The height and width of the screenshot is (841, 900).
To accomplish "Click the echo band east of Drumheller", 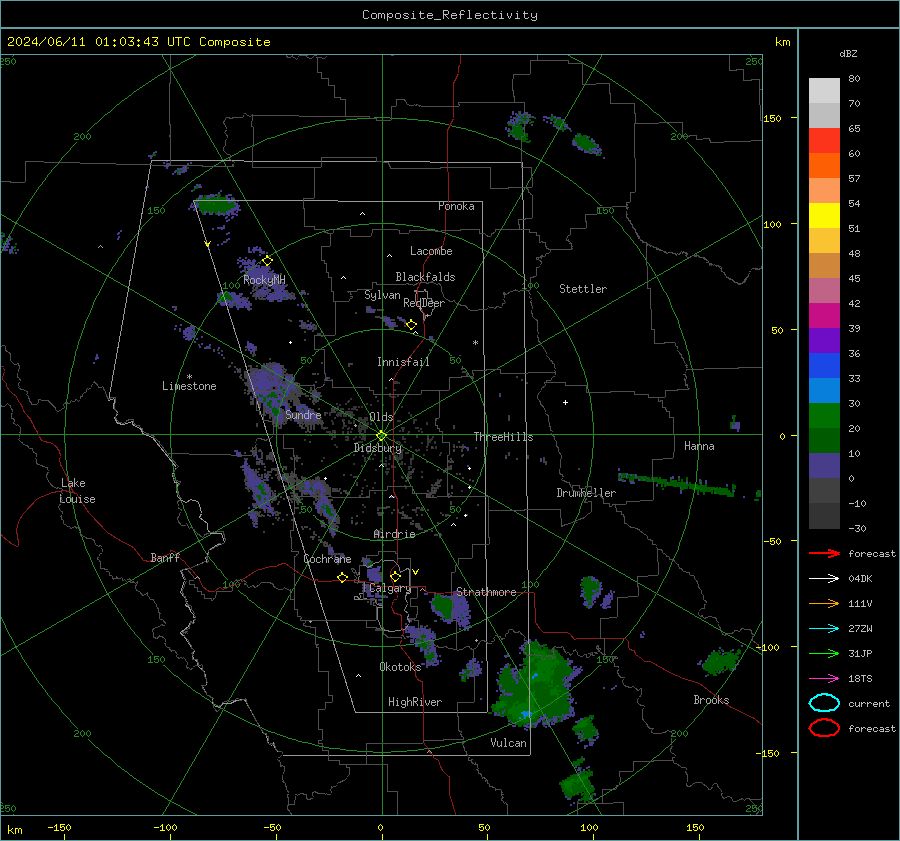I will pos(676,483).
